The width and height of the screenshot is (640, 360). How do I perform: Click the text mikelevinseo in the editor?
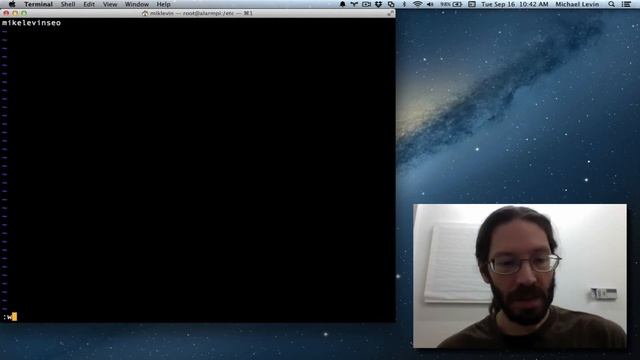pos(31,23)
